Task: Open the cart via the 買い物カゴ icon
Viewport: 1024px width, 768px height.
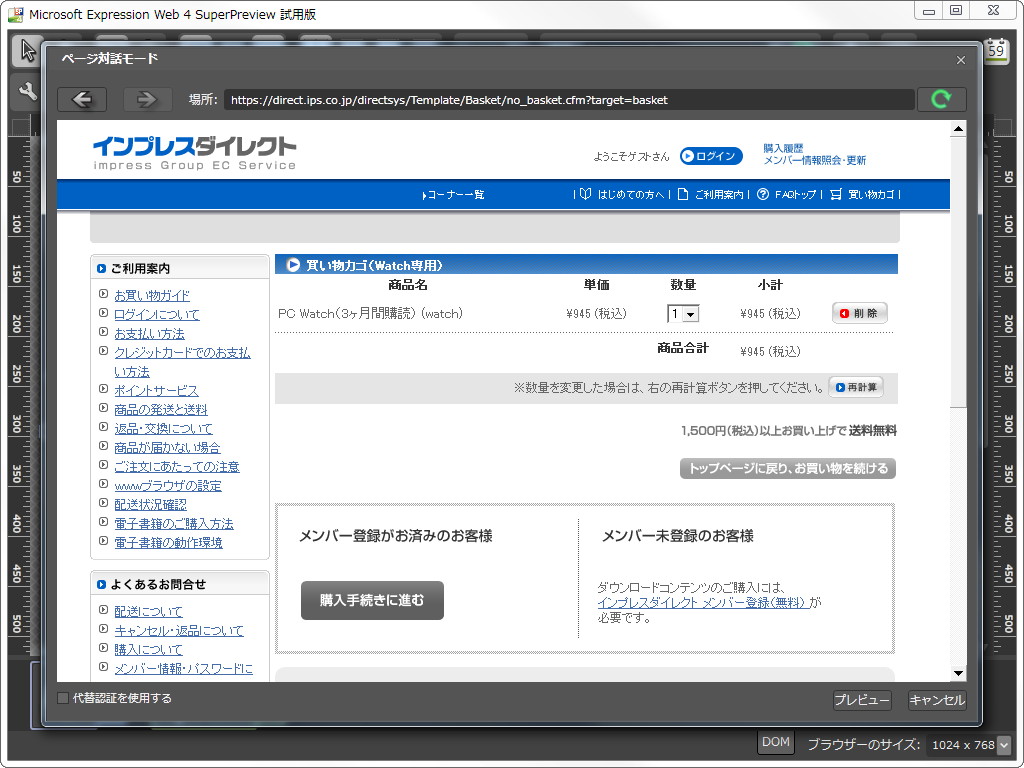Action: click(862, 195)
